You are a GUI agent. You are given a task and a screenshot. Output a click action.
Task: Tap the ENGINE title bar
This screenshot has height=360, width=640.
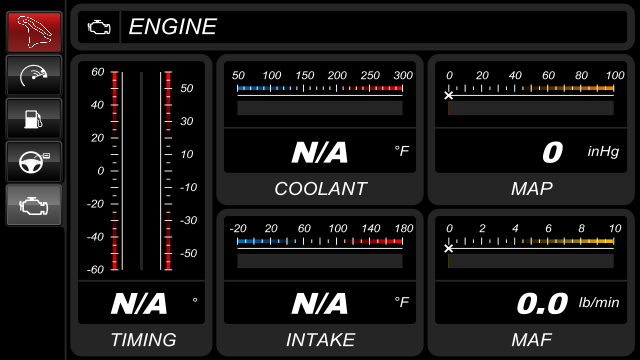click(x=353, y=27)
